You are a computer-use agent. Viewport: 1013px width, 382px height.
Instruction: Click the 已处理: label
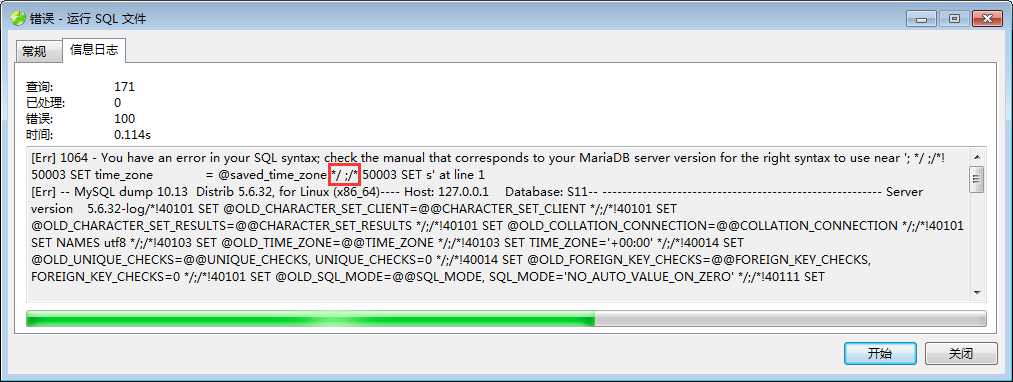pyautogui.click(x=46, y=103)
